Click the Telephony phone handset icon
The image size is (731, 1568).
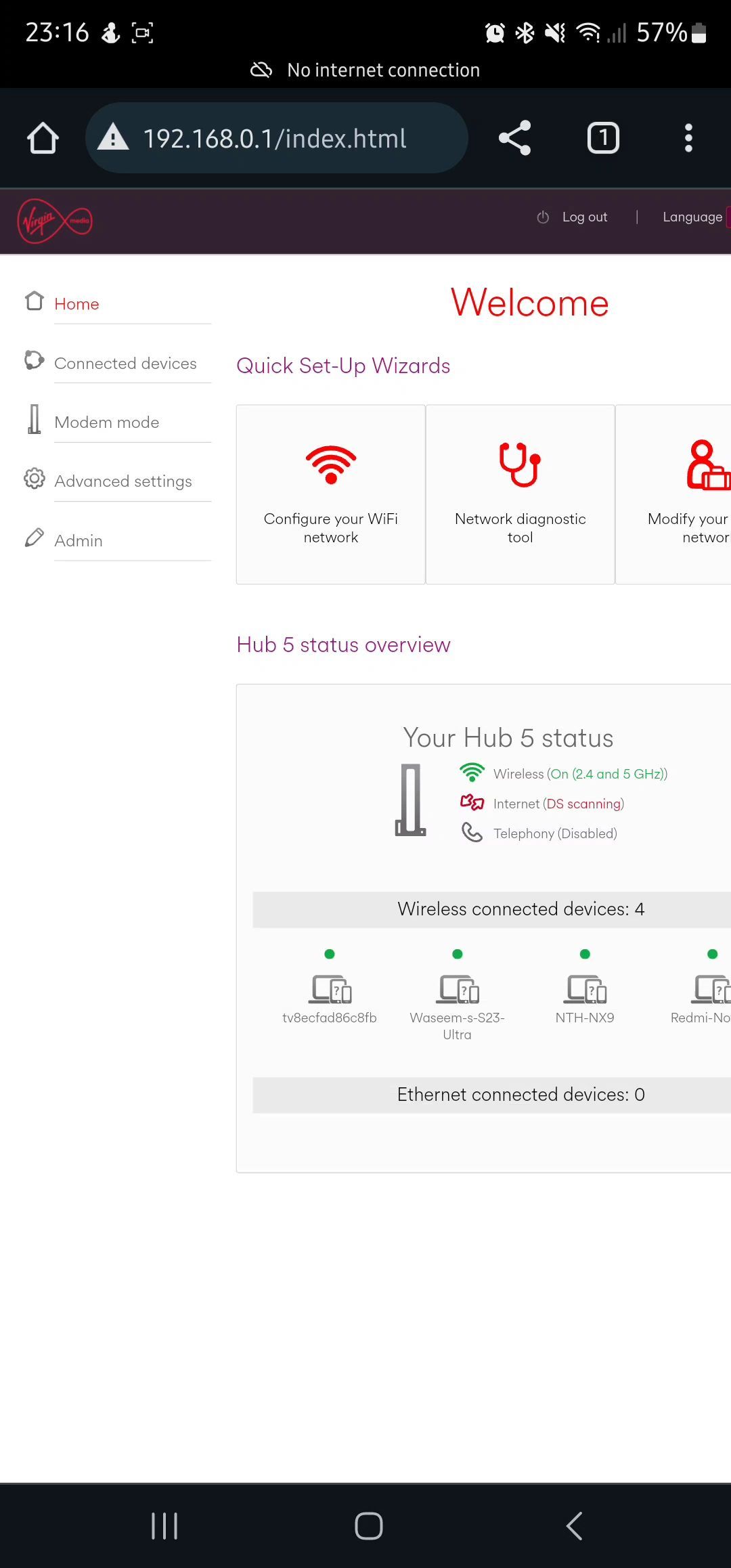[x=472, y=832]
